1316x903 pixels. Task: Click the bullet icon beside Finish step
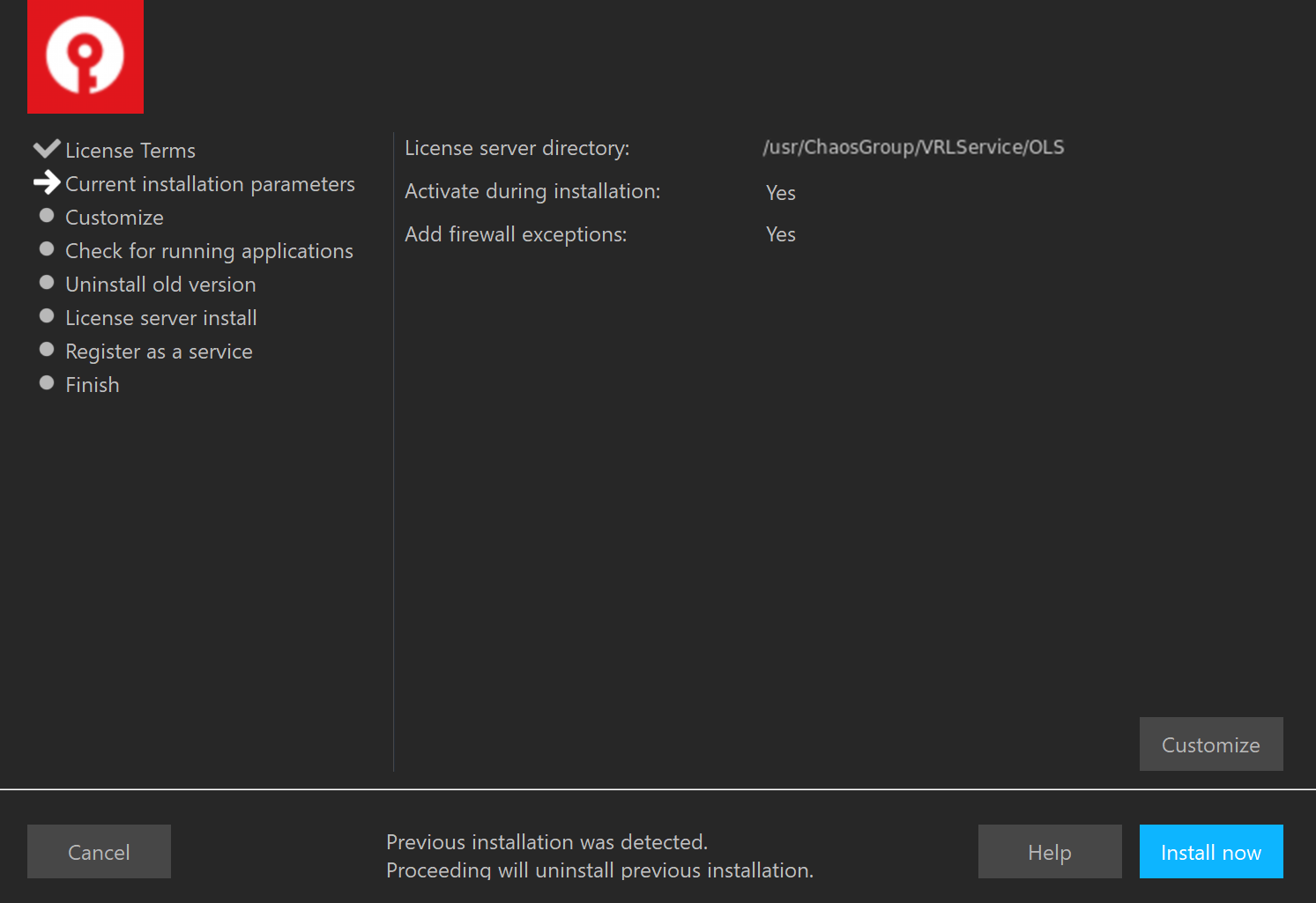point(47,382)
